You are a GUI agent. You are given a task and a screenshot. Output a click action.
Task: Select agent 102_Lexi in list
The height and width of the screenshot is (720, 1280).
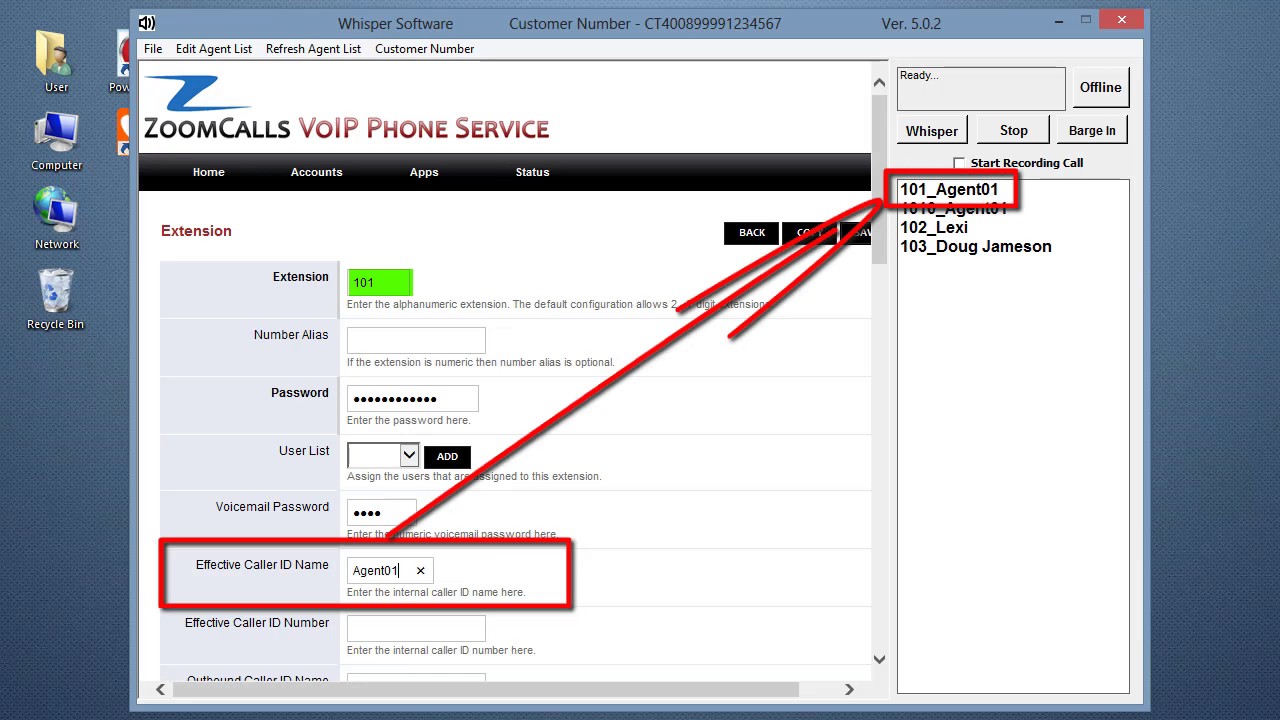click(934, 227)
